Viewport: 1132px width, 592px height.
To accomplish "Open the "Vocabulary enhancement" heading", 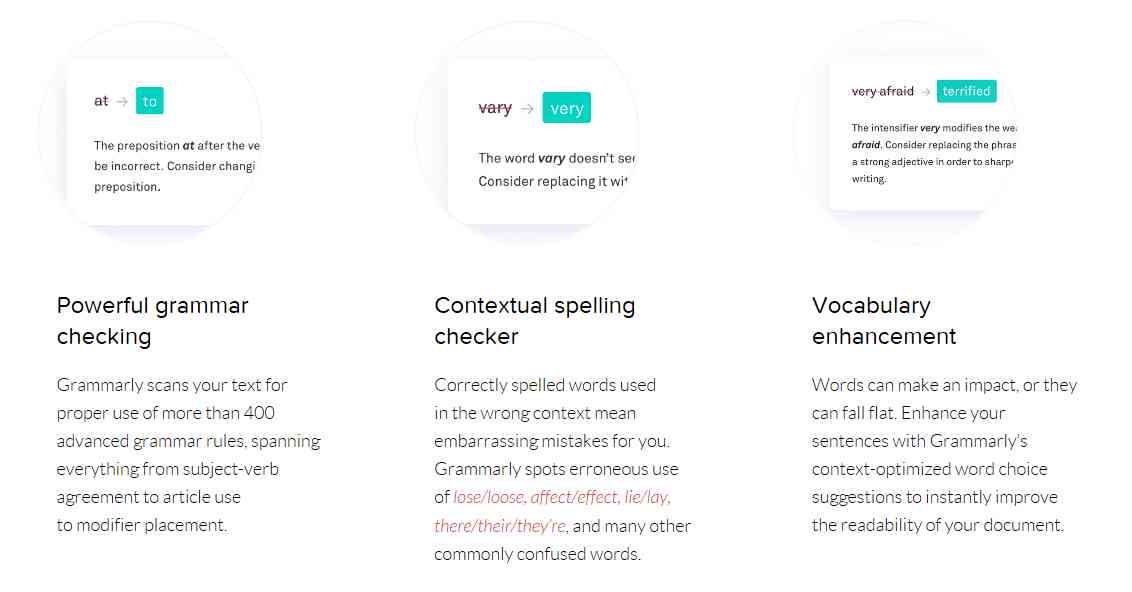I will [x=884, y=321].
